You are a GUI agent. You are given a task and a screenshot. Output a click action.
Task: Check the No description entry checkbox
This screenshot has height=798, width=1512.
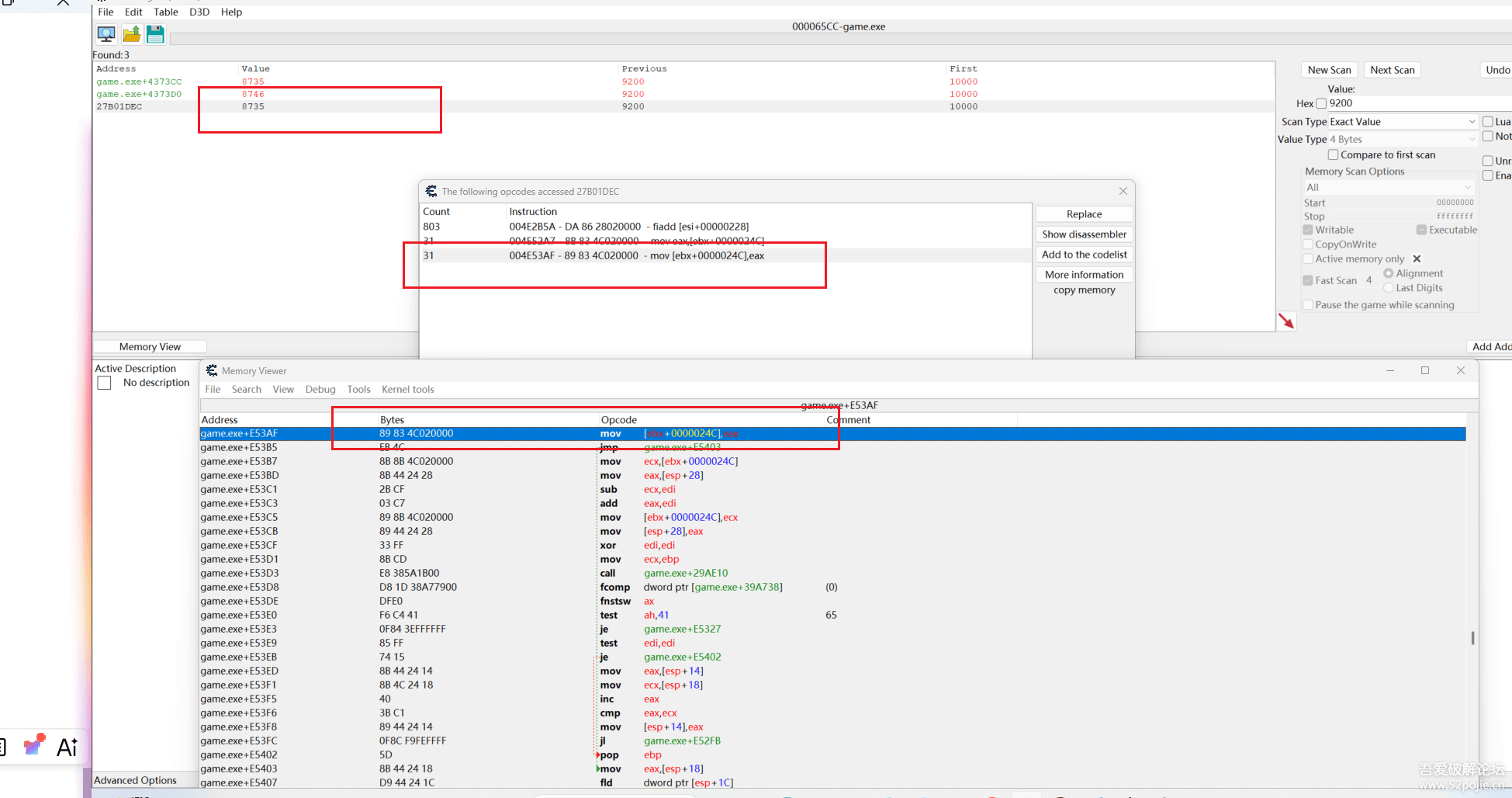[x=105, y=383]
